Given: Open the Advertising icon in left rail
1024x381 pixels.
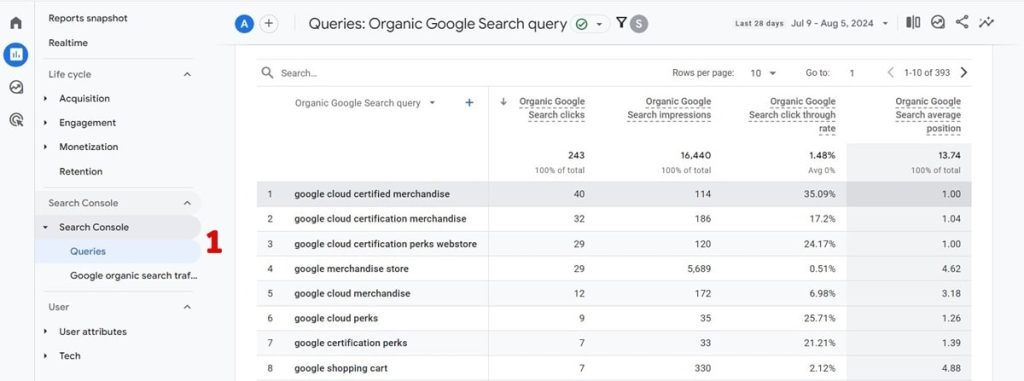Looking at the screenshot, I should click(x=16, y=120).
